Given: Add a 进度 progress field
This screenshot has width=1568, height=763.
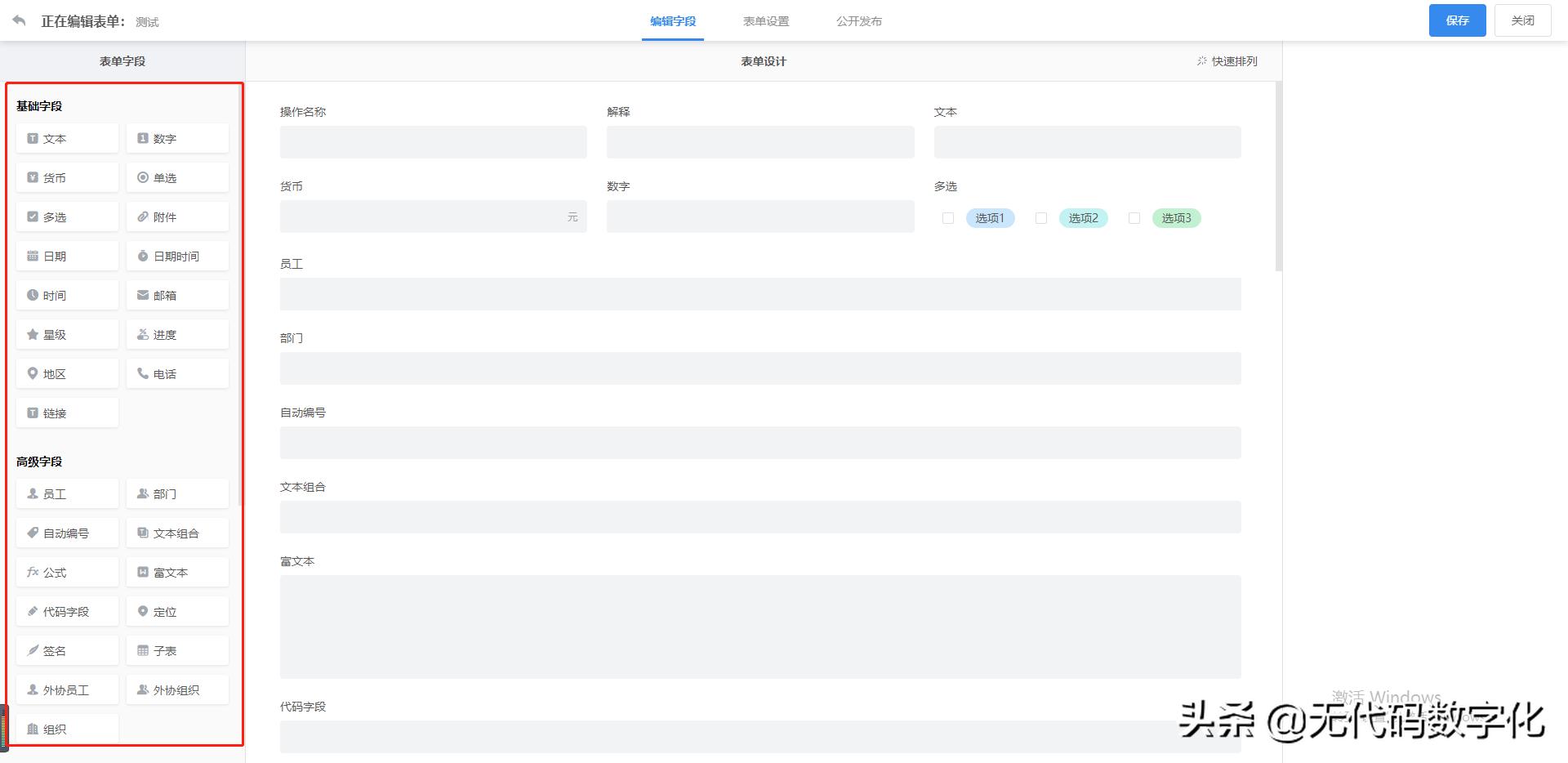Looking at the screenshot, I should click(x=177, y=335).
